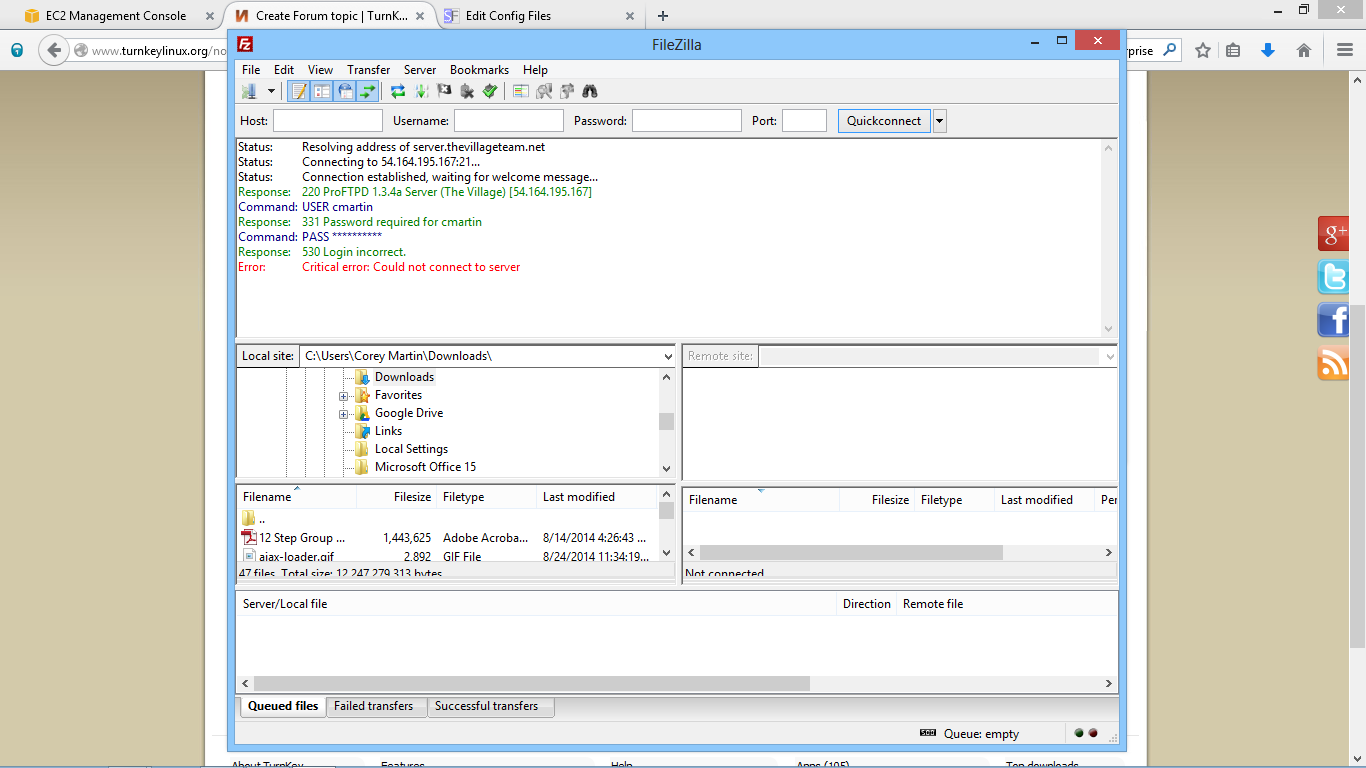
Task: Expand the Google Drive tree folder
Action: click(x=344, y=414)
